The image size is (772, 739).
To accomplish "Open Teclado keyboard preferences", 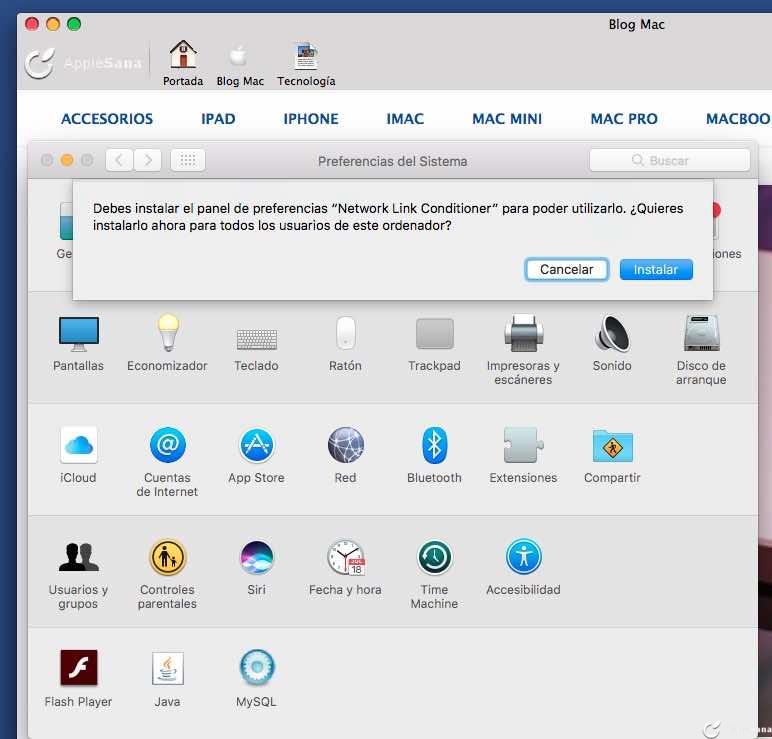I will coord(257,350).
